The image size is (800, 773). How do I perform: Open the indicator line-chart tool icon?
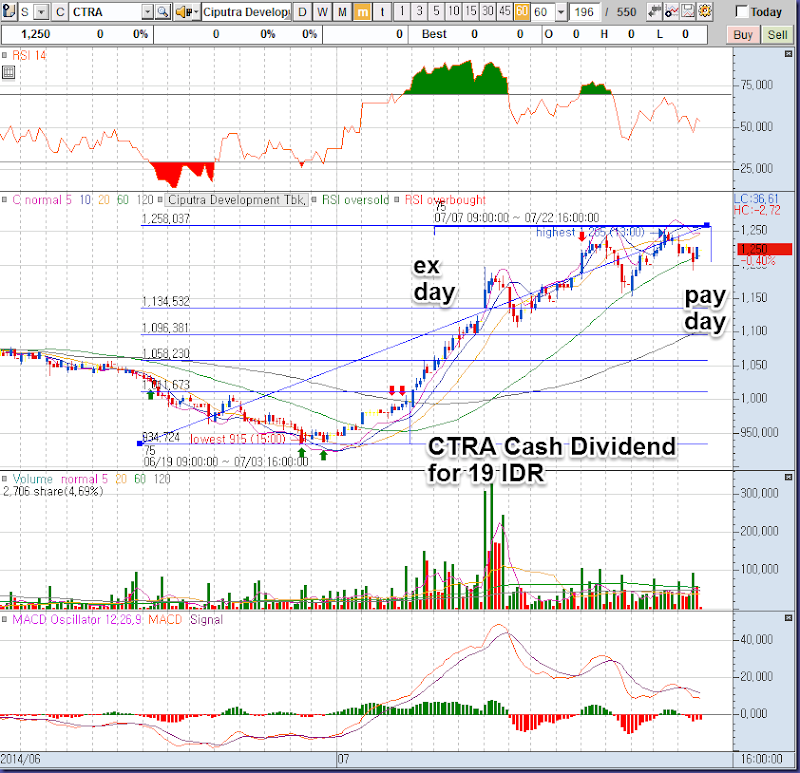671,11
